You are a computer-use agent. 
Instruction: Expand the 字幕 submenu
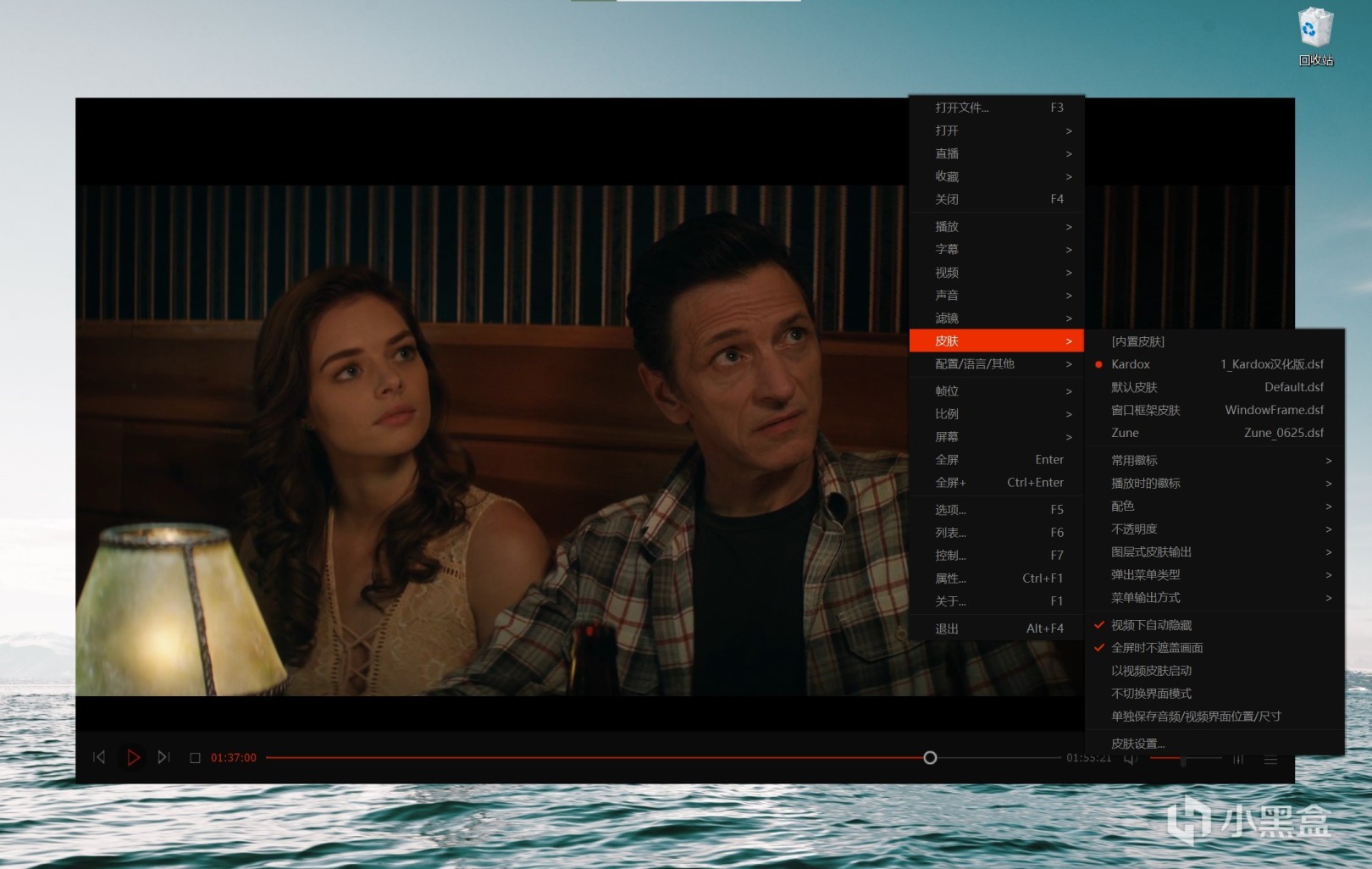point(997,249)
